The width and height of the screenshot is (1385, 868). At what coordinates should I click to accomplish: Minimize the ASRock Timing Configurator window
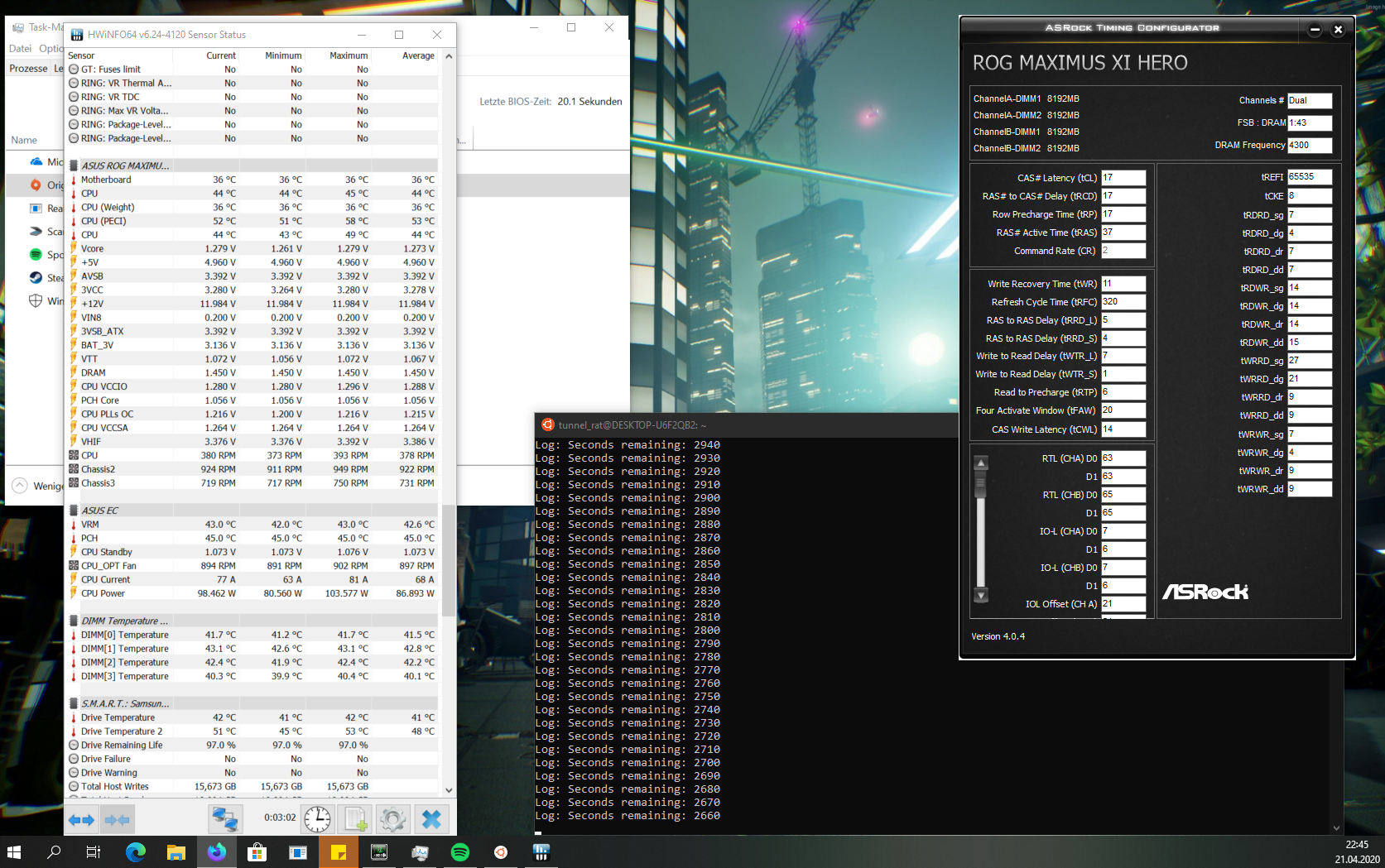tap(1315, 30)
